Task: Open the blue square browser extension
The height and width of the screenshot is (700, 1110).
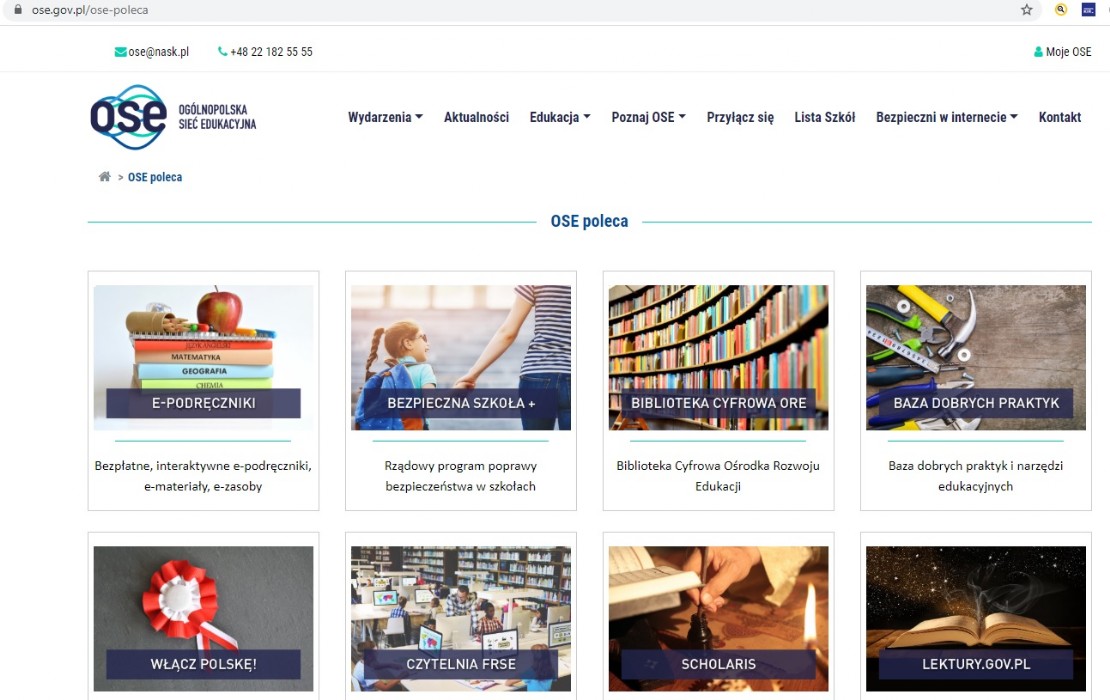Action: pyautogui.click(x=1088, y=9)
